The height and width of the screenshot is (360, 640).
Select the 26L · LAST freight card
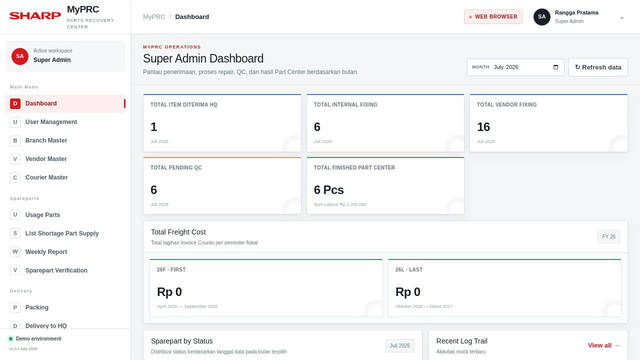[x=504, y=288]
